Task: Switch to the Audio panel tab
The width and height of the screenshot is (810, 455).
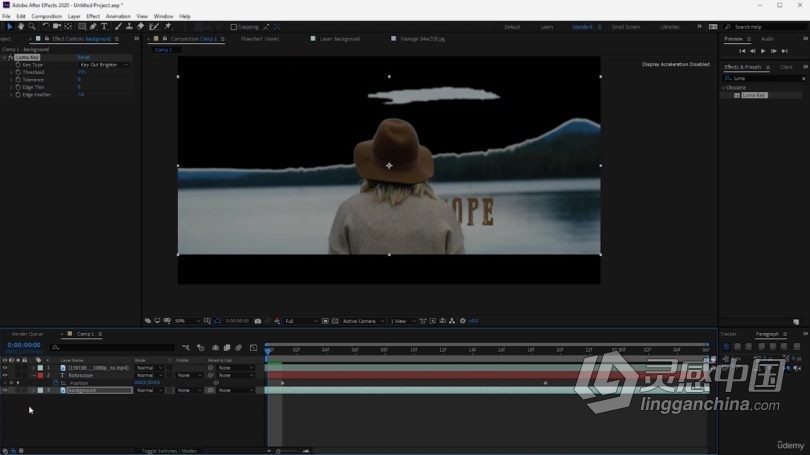Action: (x=768, y=39)
